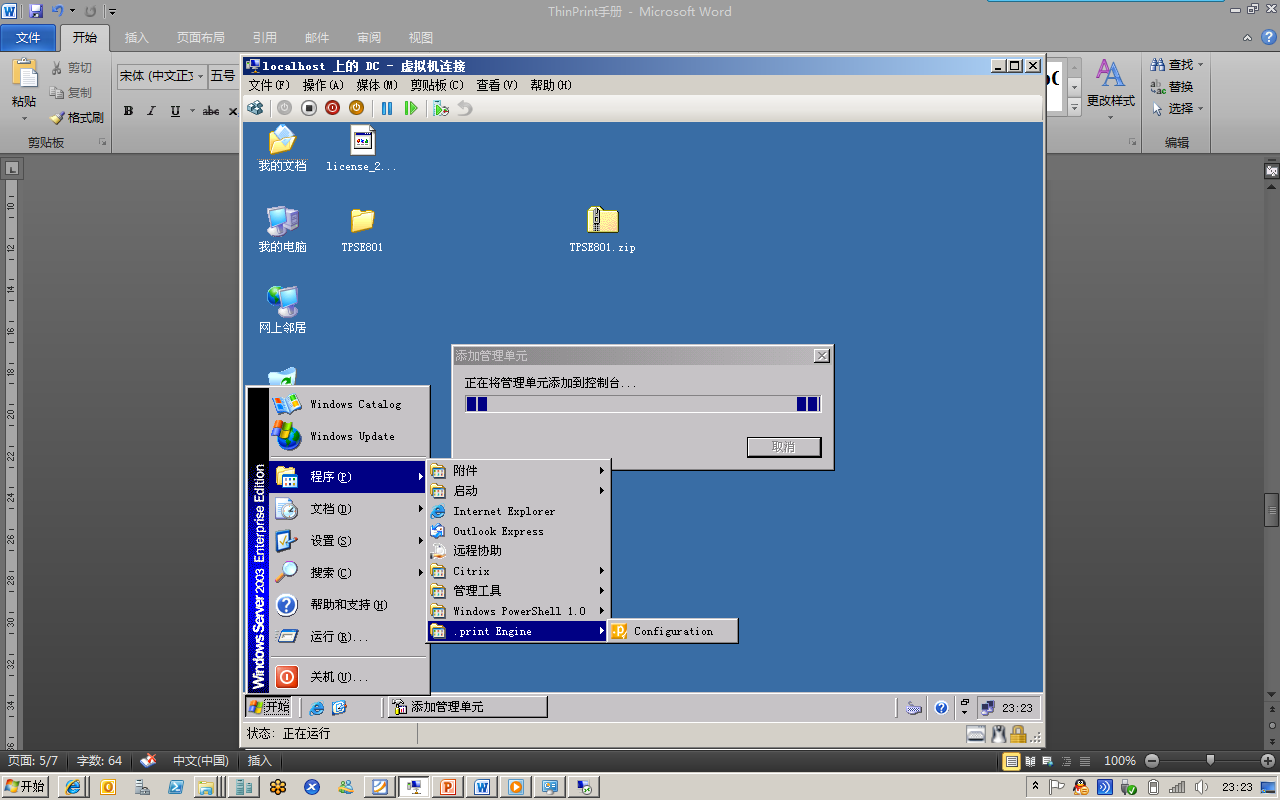Viewport: 1280px width, 800px height.
Task: Click 运行(R)... in Start menu
Action: click(349, 637)
